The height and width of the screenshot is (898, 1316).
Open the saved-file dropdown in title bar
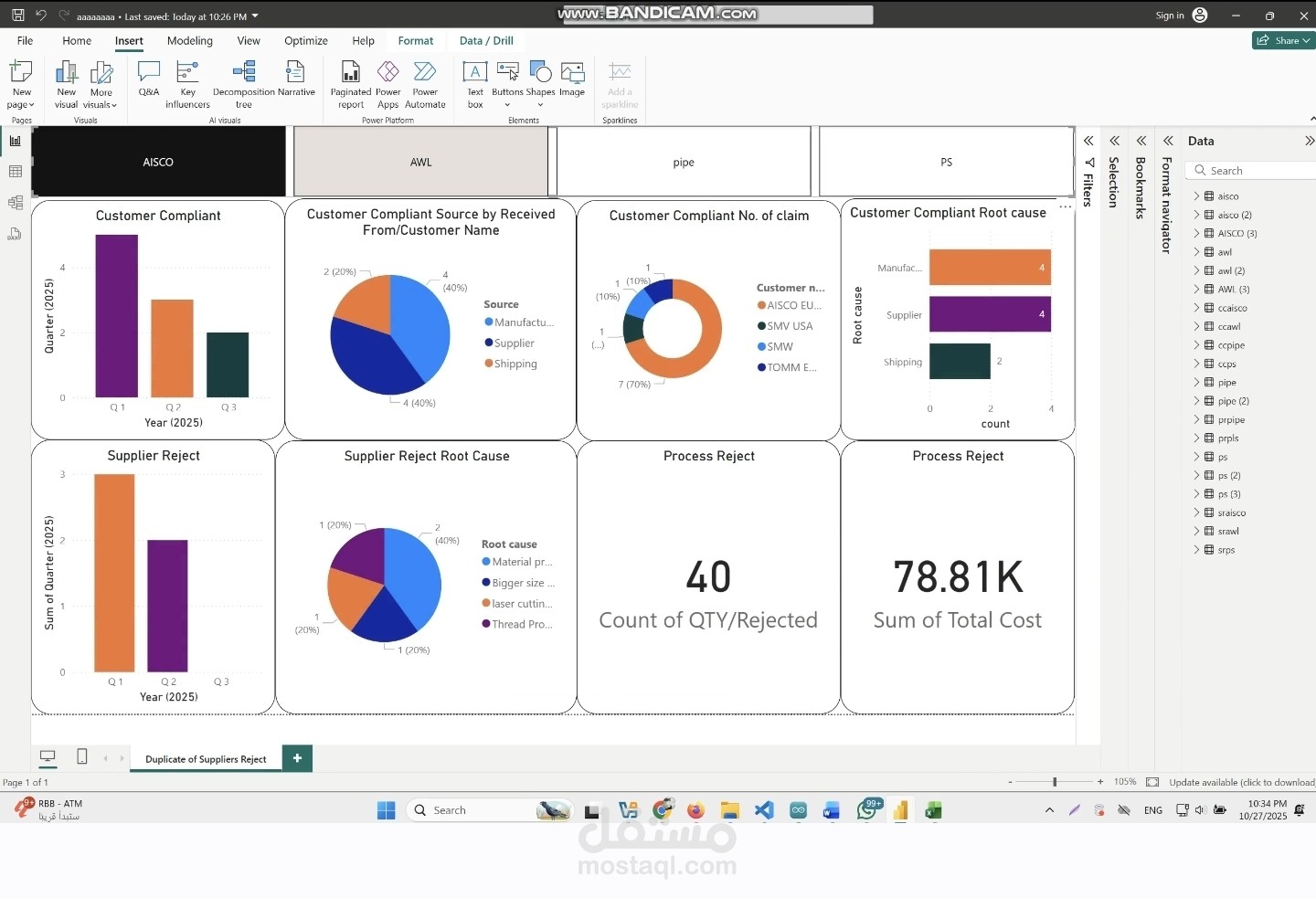click(255, 16)
